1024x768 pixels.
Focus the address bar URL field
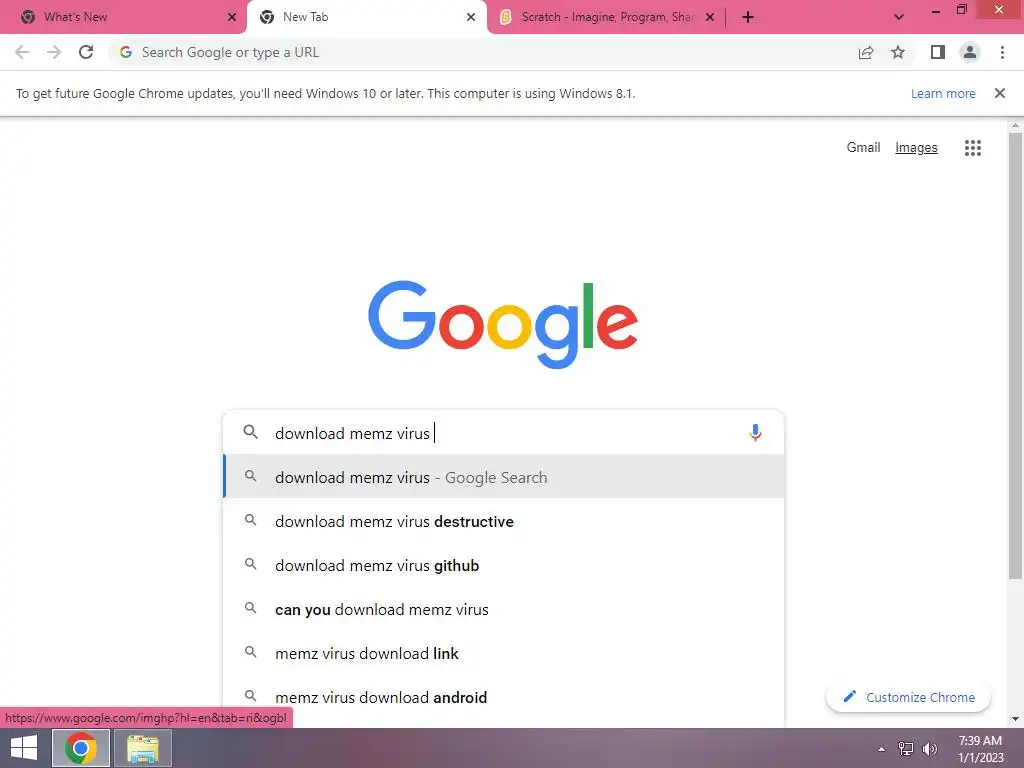[x=482, y=52]
